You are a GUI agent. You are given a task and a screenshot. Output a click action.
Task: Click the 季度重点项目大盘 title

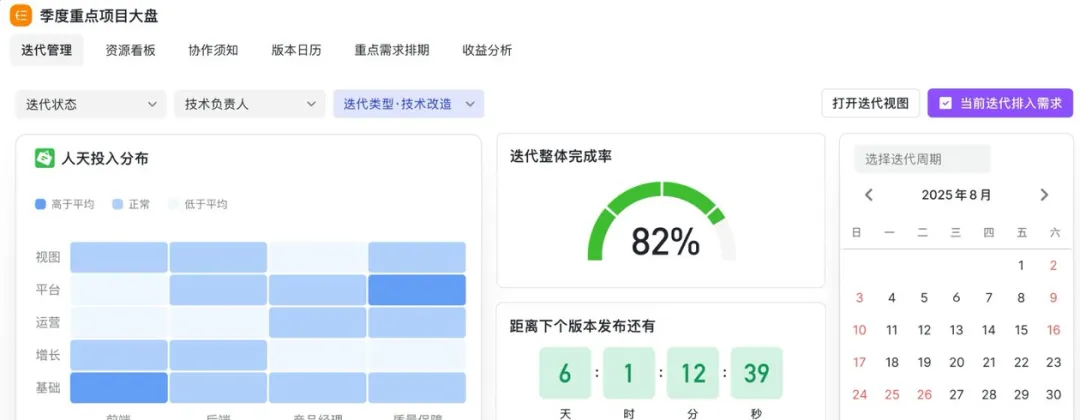(x=98, y=14)
